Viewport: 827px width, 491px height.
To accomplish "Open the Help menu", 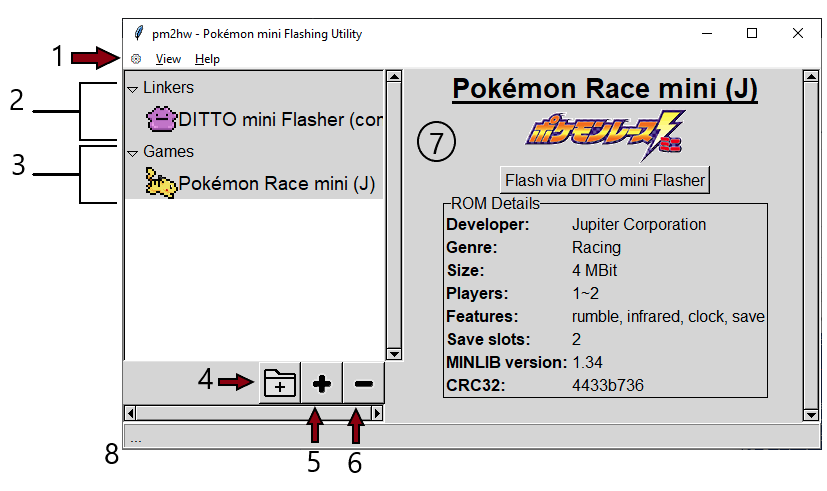I will 207,59.
